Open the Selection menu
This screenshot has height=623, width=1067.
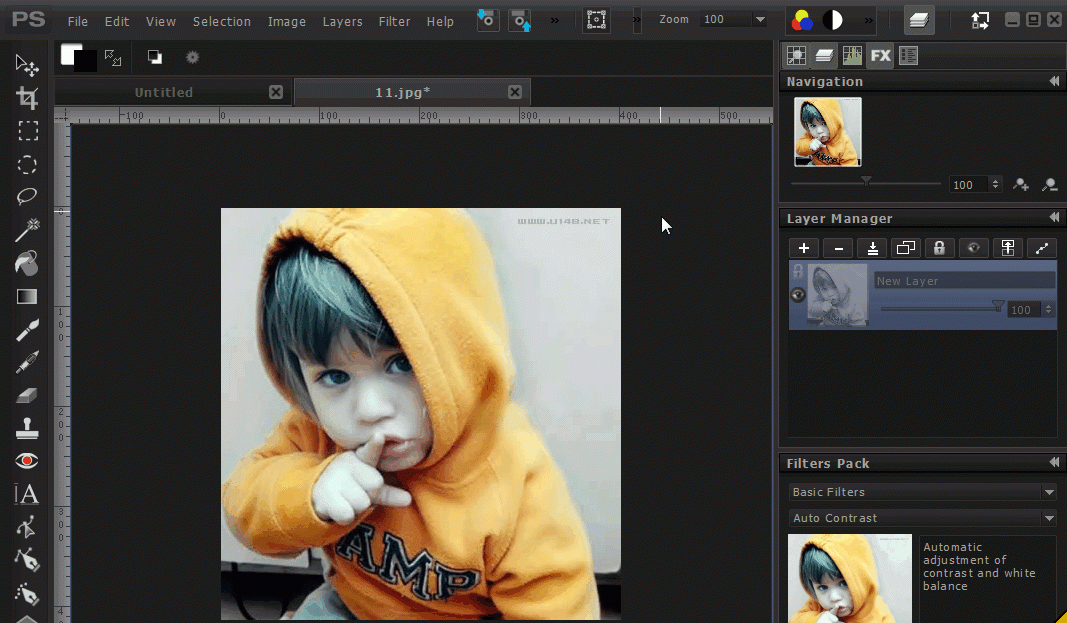point(222,22)
